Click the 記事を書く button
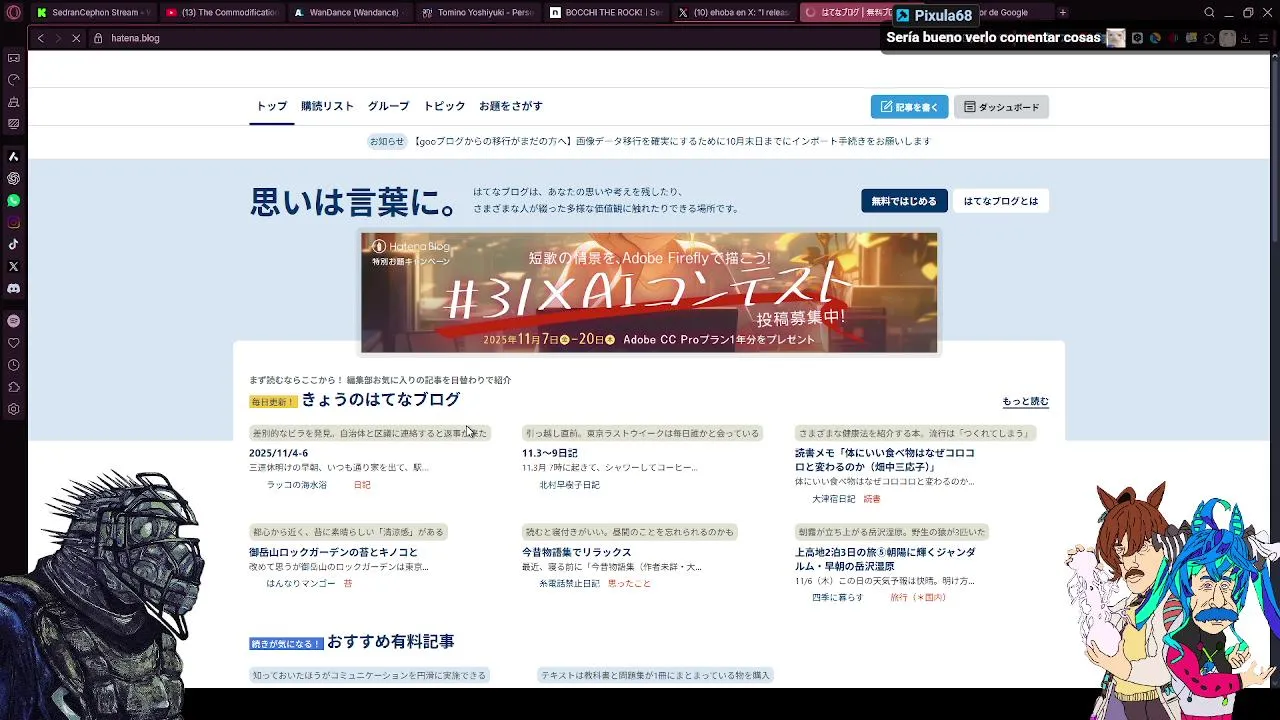Screen dimensions: 1280x720 [909, 107]
